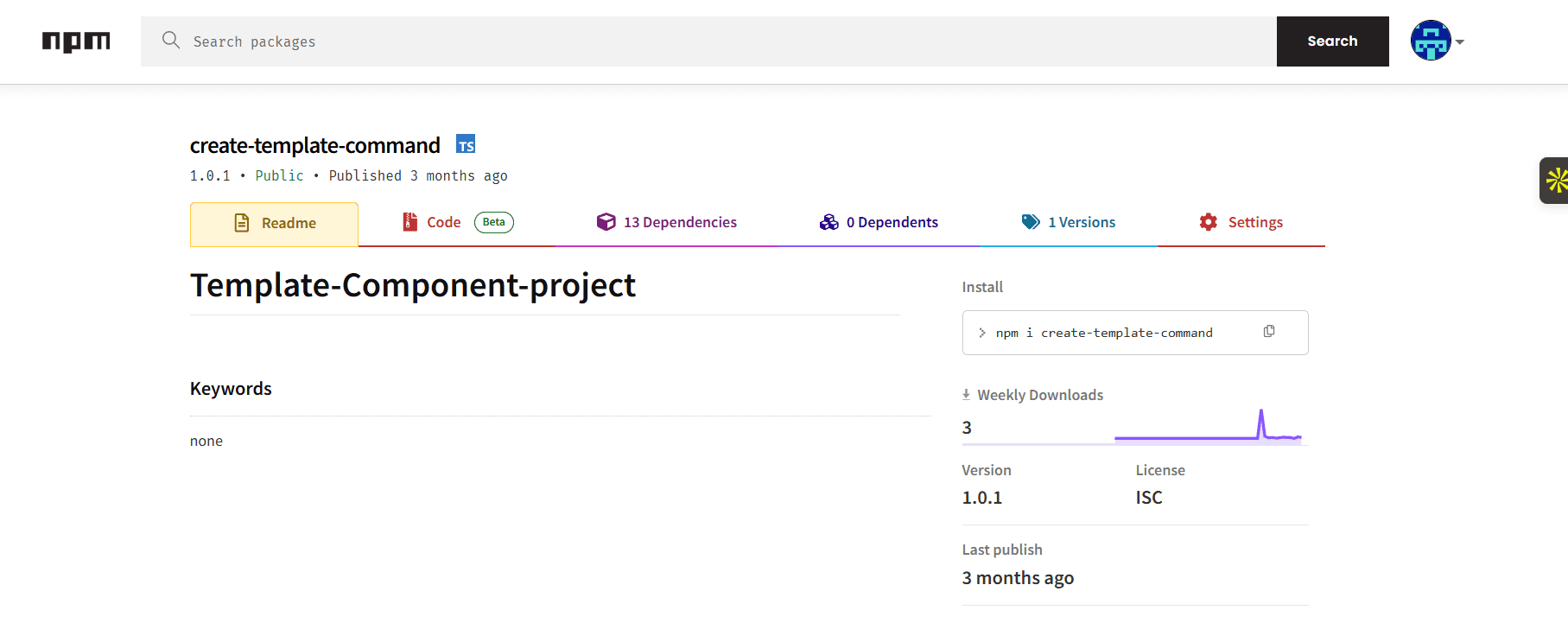Copy the npm install command
The width and height of the screenshot is (1568, 623).
1269,332
